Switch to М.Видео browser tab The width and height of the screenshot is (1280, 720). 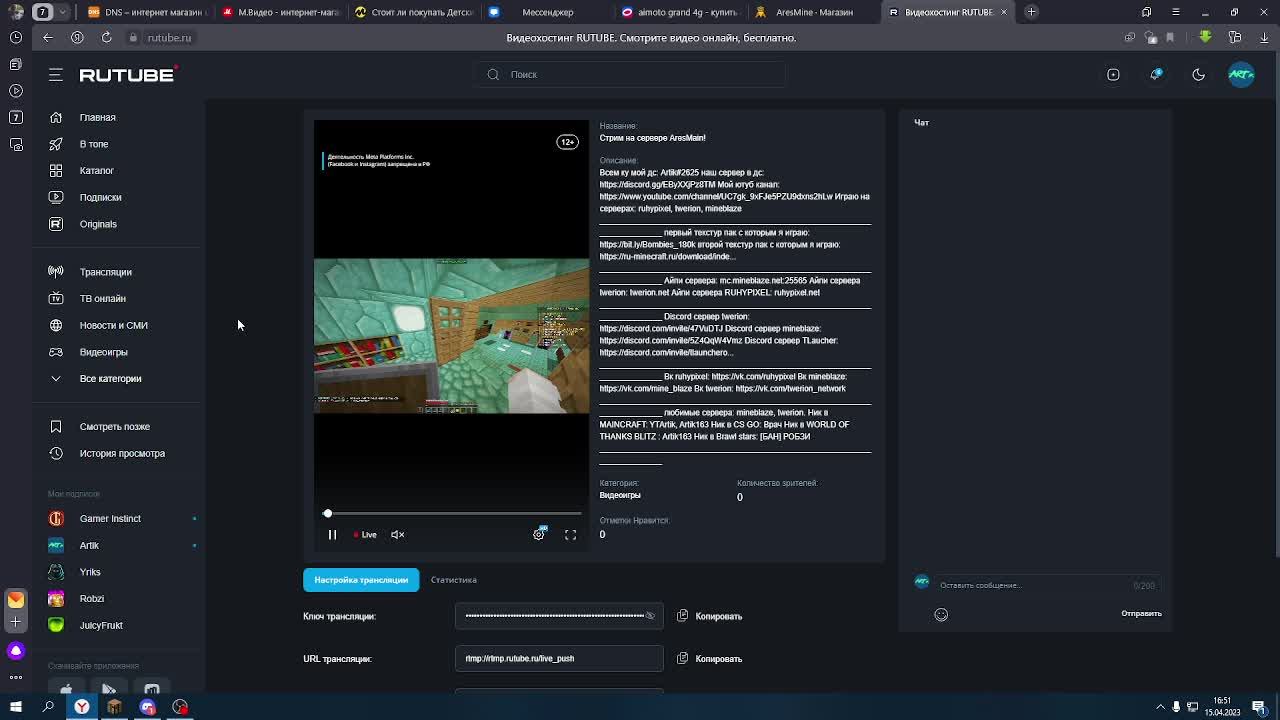tap(281, 12)
